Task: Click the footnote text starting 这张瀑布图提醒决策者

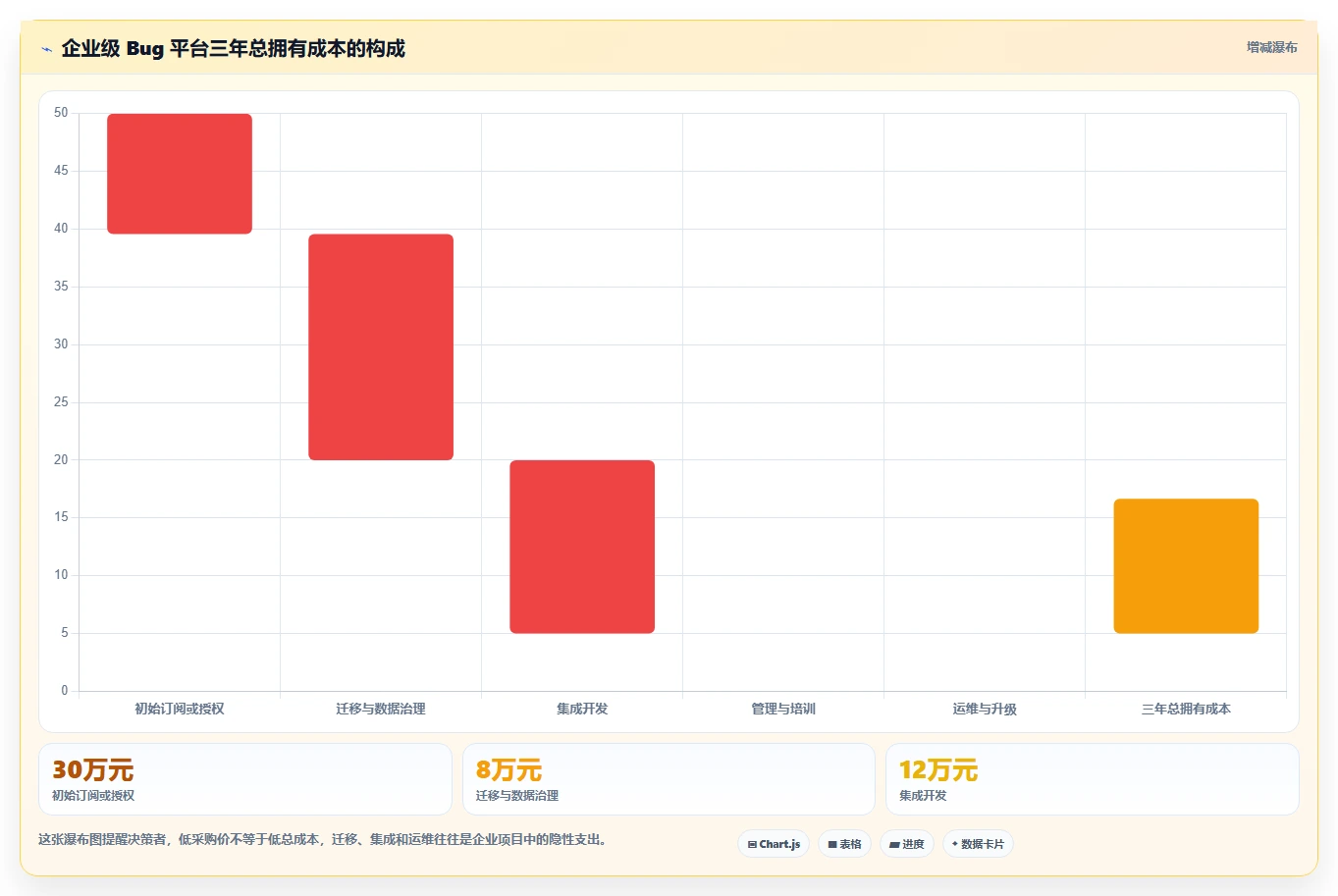Action: (325, 840)
